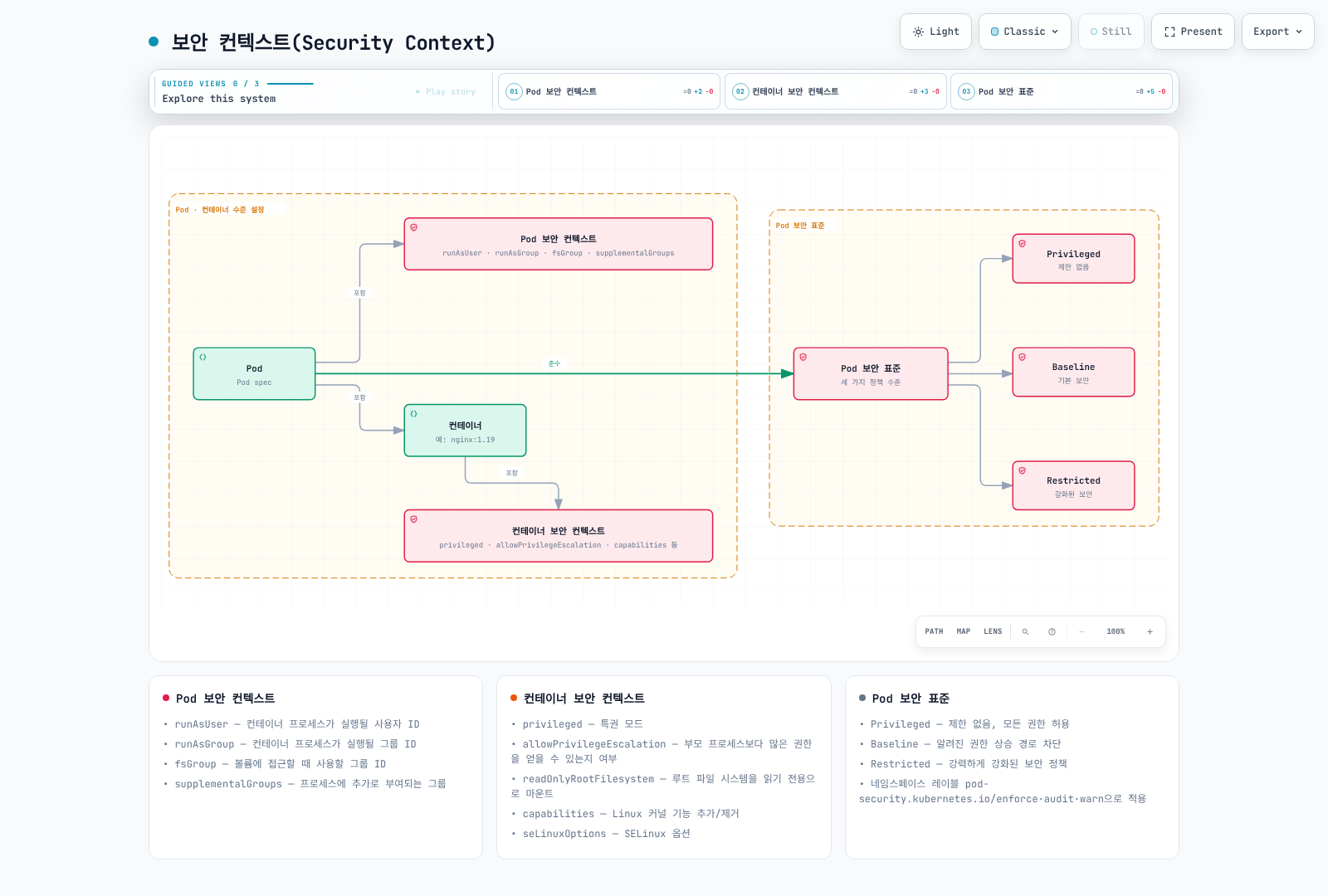Open guided view 03 Pod 보안 표준
This screenshot has height=896, width=1328.
(1062, 91)
